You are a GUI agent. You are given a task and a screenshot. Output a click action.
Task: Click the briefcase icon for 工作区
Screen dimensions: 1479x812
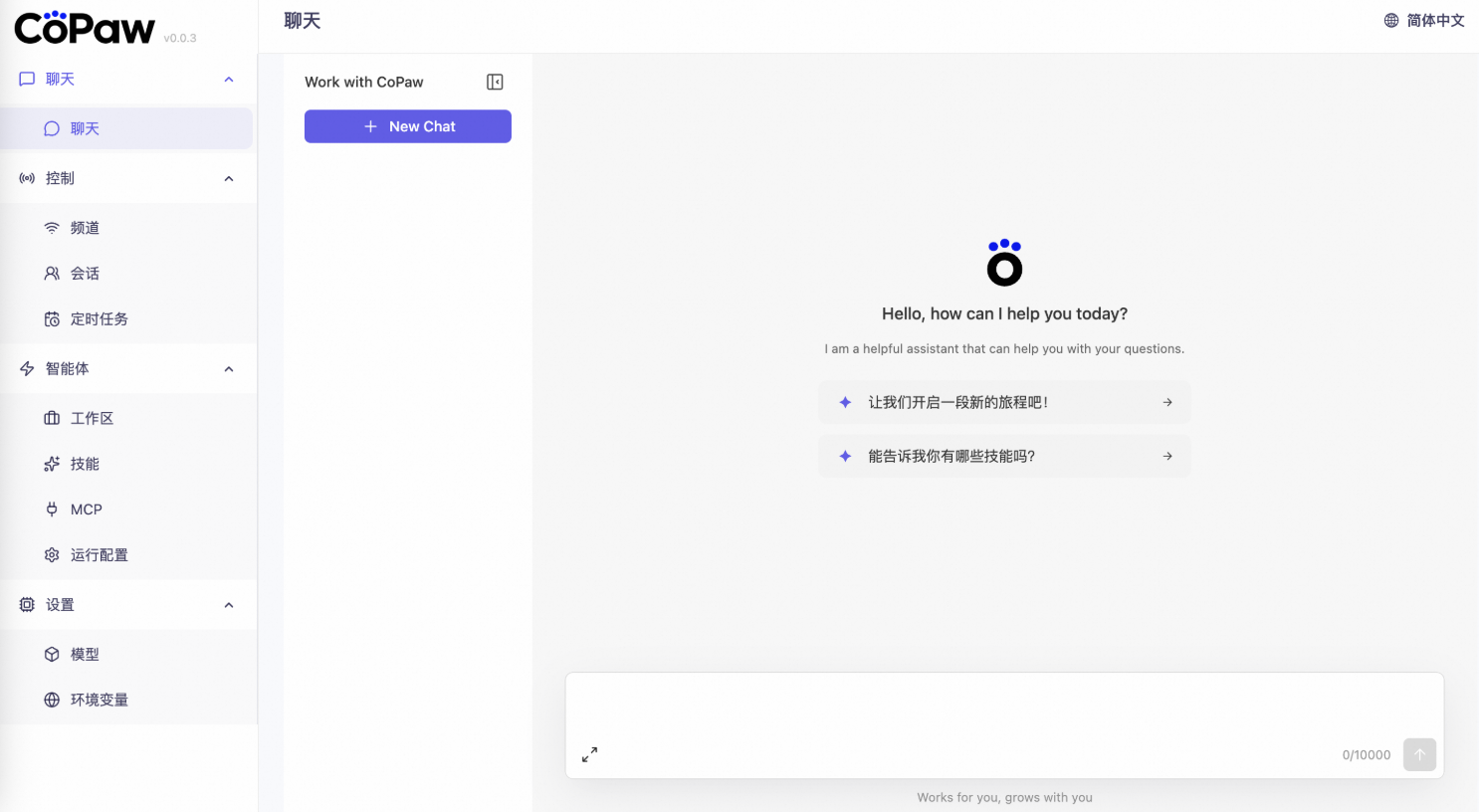coord(52,418)
